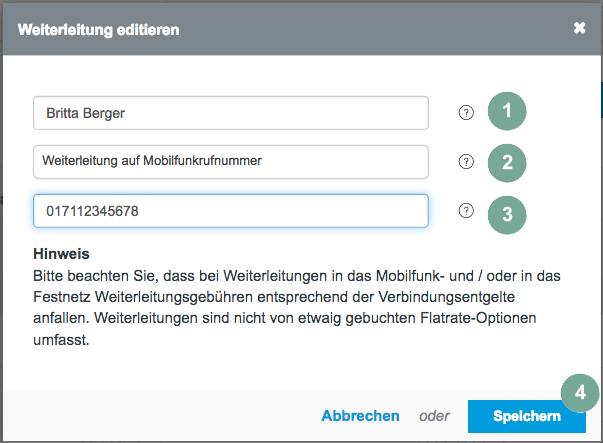
Task: Click the green number 4 badge
Action: (578, 393)
